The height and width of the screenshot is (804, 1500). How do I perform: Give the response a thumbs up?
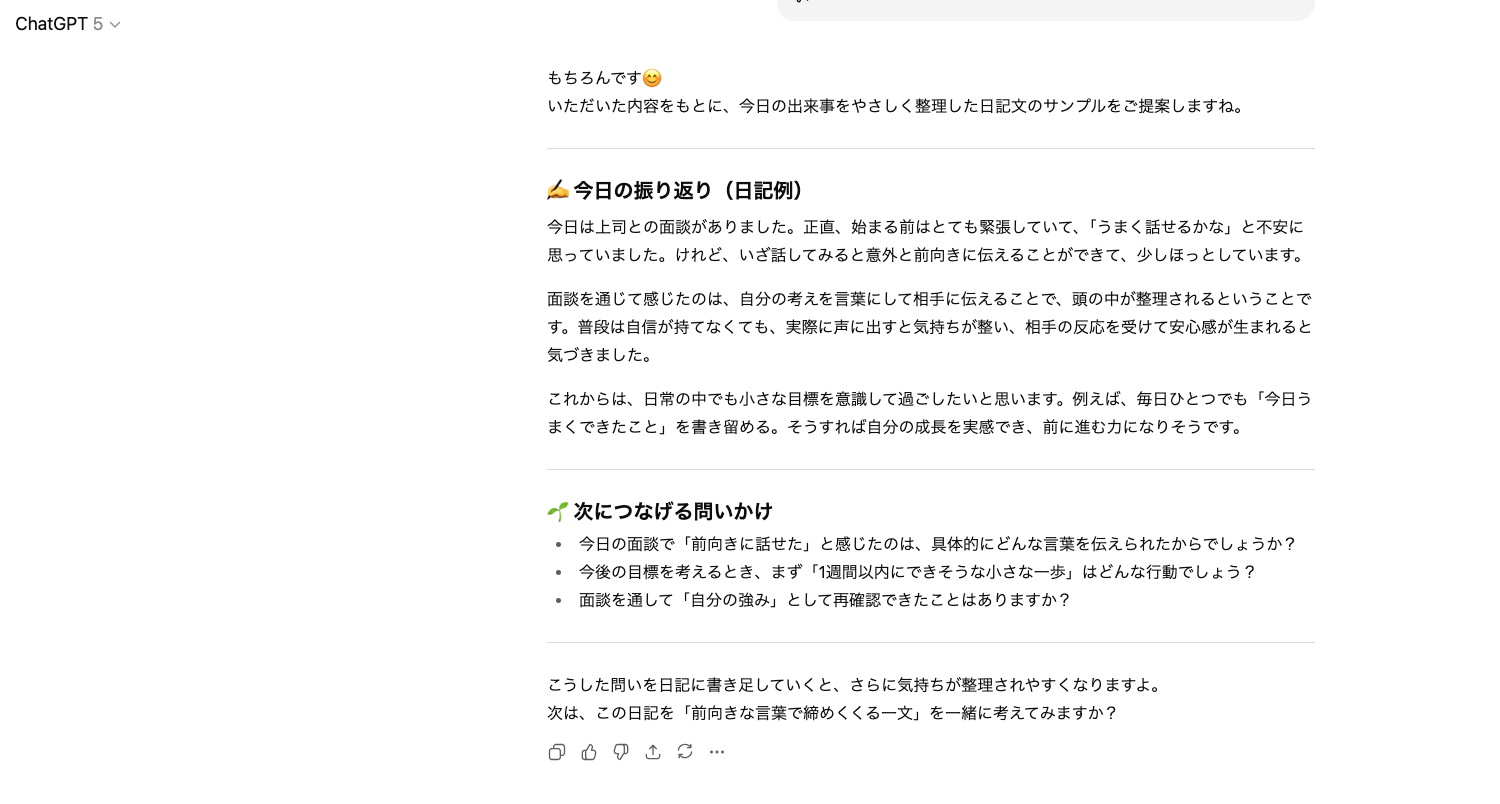[589, 752]
